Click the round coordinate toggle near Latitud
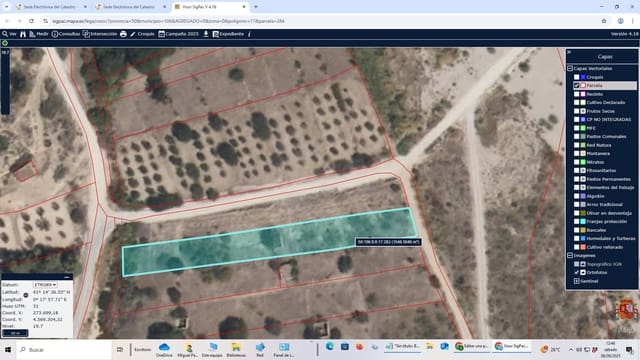This screenshot has width=640, height=360. coord(26,295)
